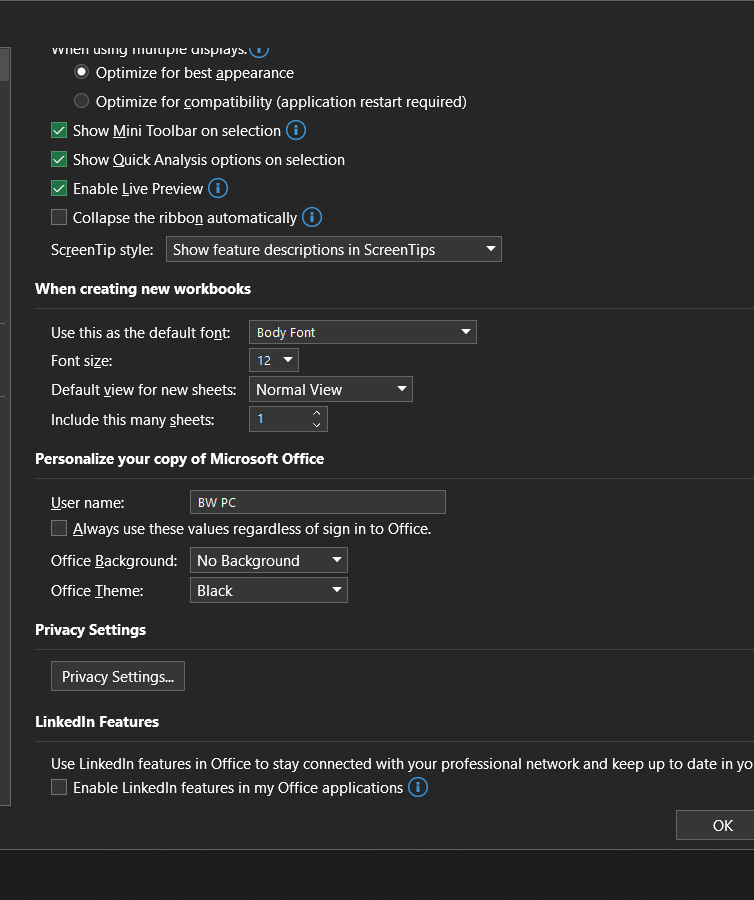Enable Collapse the ribbon automatically checkbox
754x900 pixels.
pos(59,218)
